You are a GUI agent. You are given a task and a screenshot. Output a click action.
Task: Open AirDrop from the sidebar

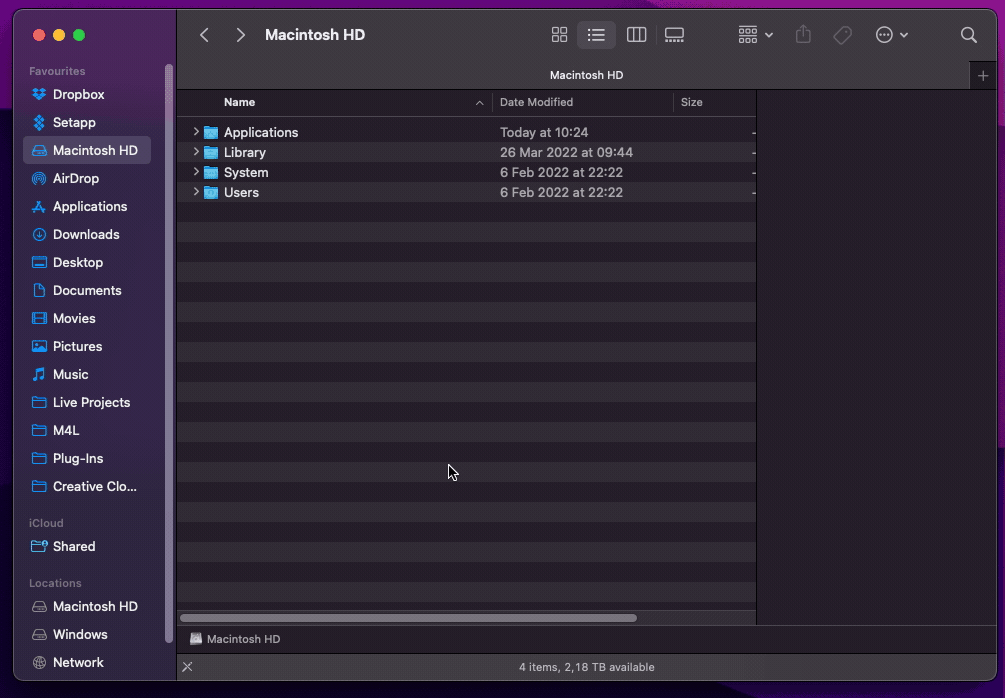point(76,178)
